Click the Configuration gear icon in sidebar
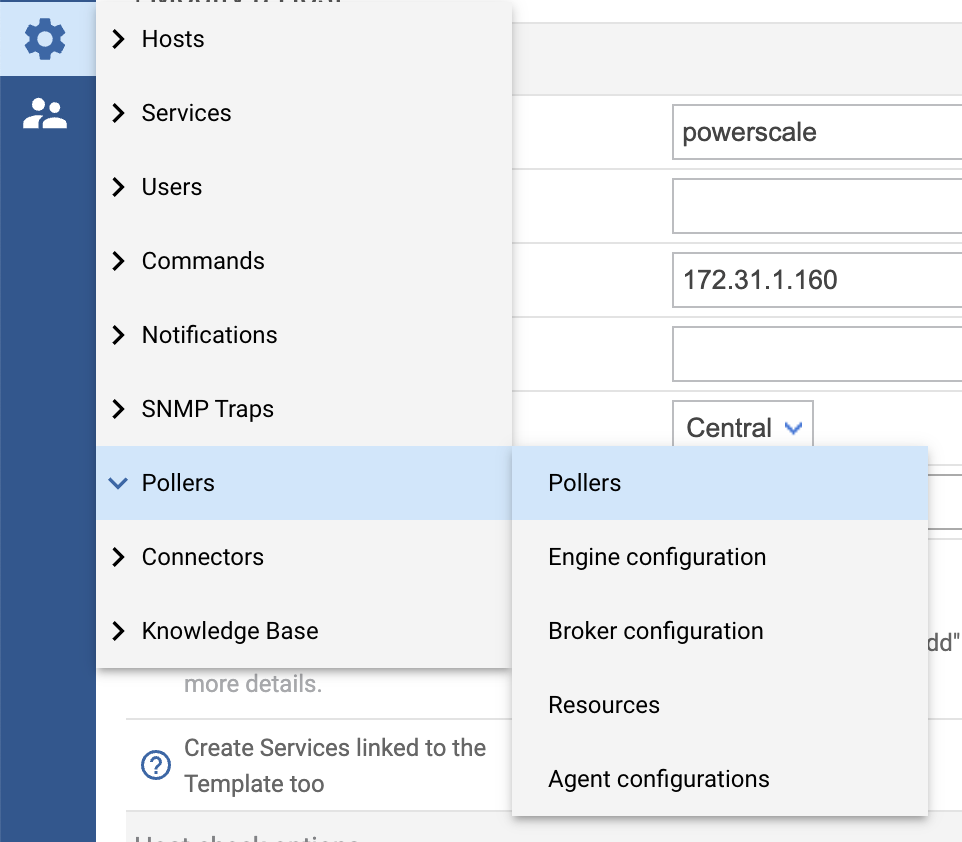 45,39
